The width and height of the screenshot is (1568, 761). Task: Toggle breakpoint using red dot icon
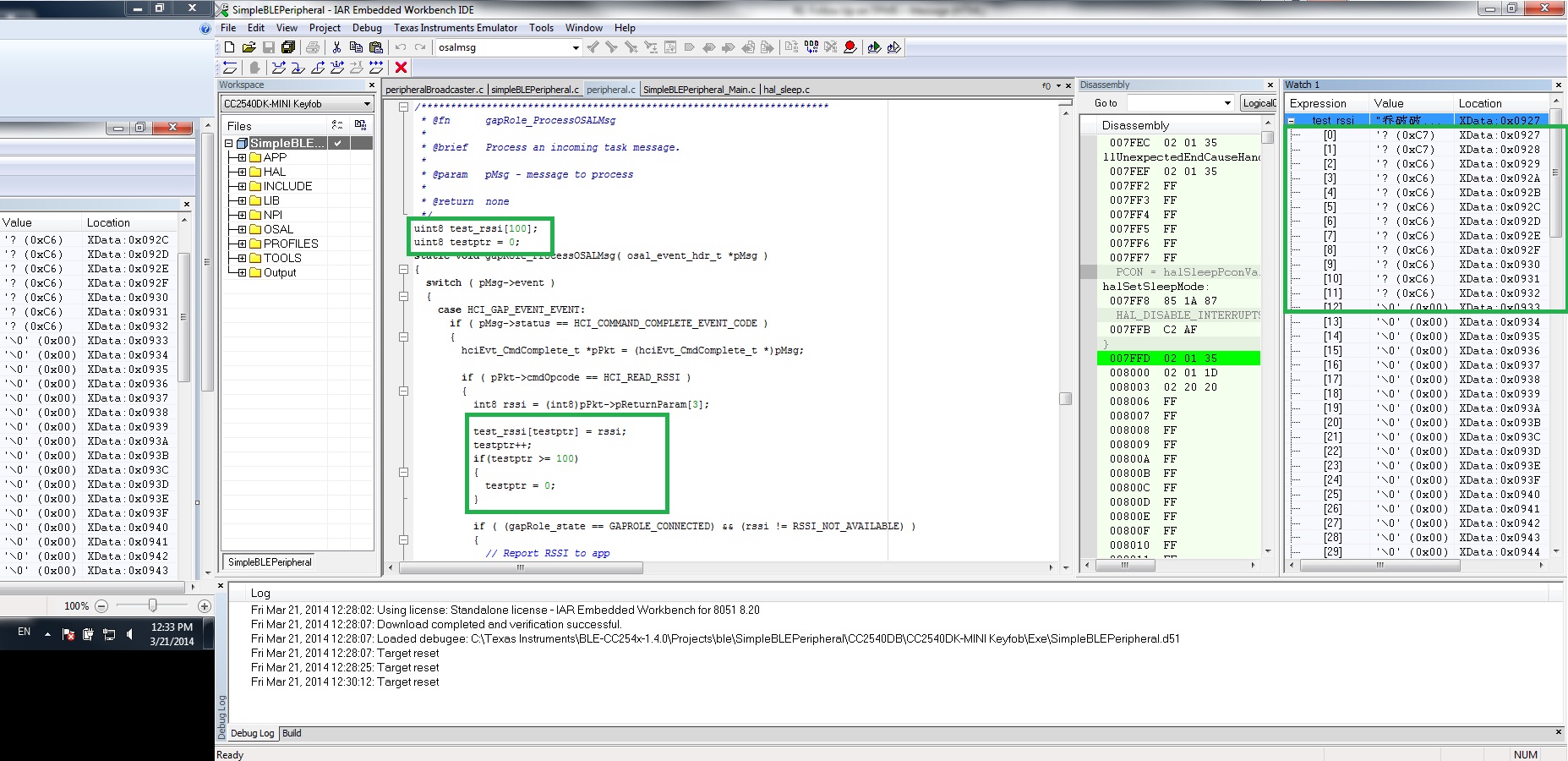(x=850, y=47)
